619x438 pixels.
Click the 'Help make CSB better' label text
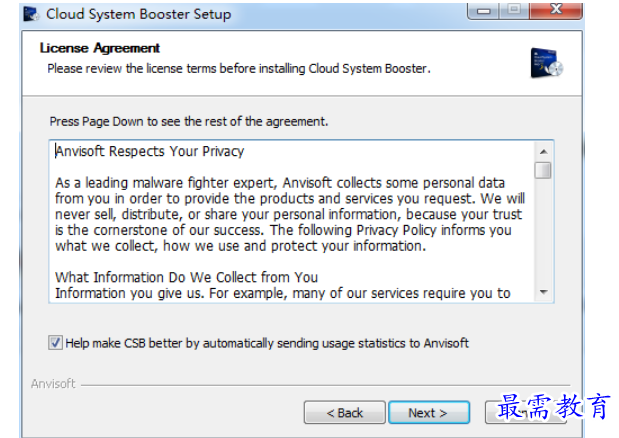coord(267,343)
